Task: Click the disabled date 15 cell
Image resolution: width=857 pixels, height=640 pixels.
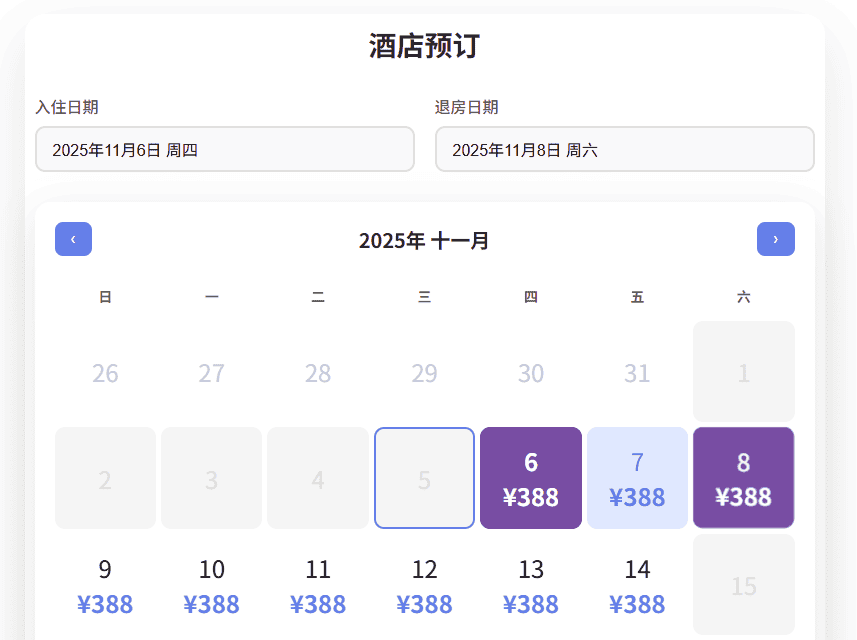Action: click(x=743, y=584)
